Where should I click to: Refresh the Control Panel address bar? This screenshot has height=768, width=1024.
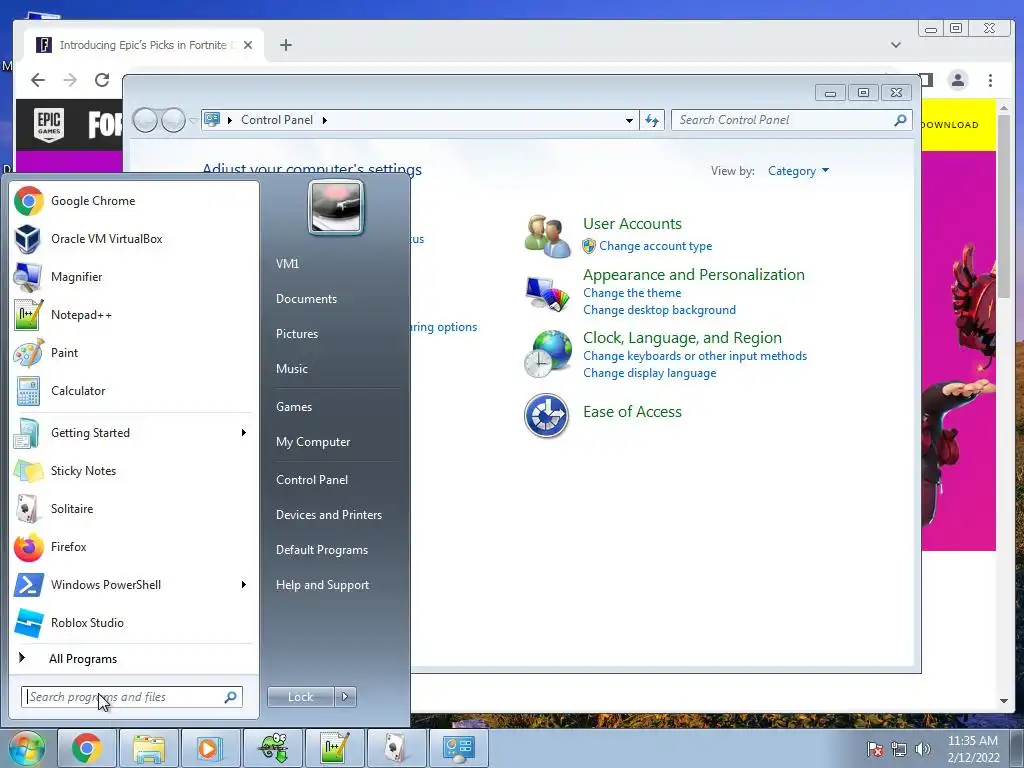point(652,120)
